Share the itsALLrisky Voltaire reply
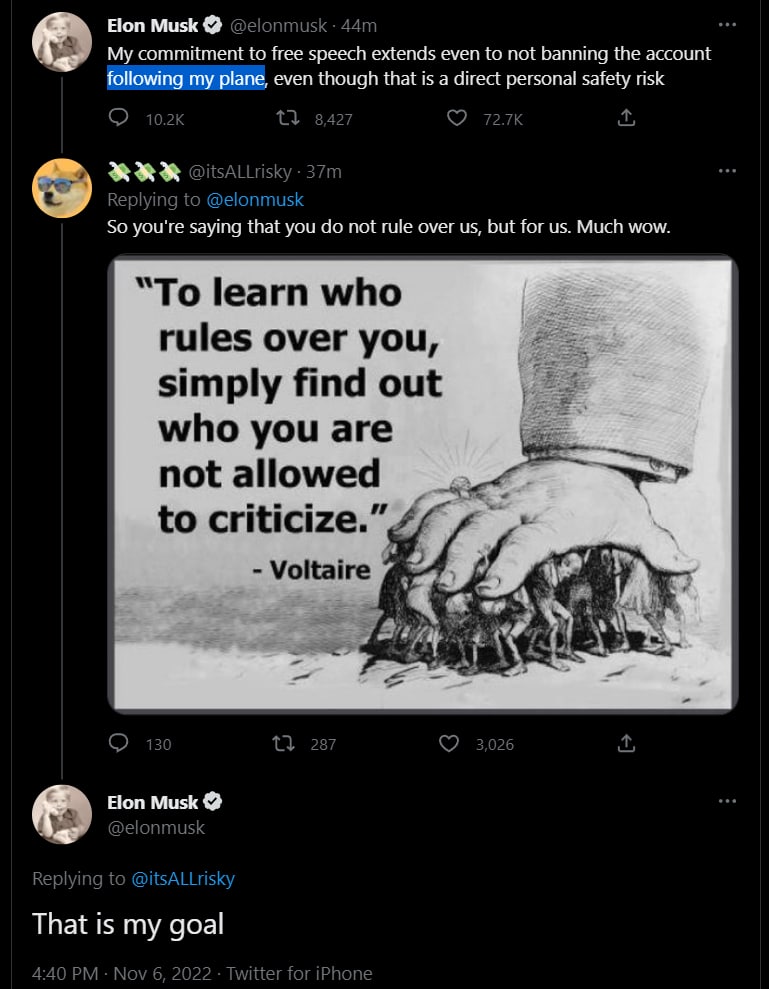This screenshot has height=989, width=769. 626,743
